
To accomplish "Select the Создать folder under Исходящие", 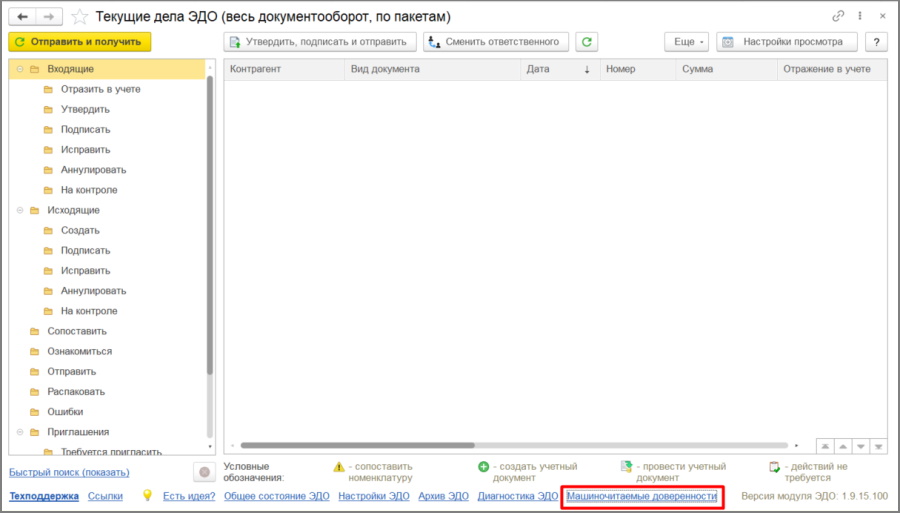I will (x=80, y=230).
